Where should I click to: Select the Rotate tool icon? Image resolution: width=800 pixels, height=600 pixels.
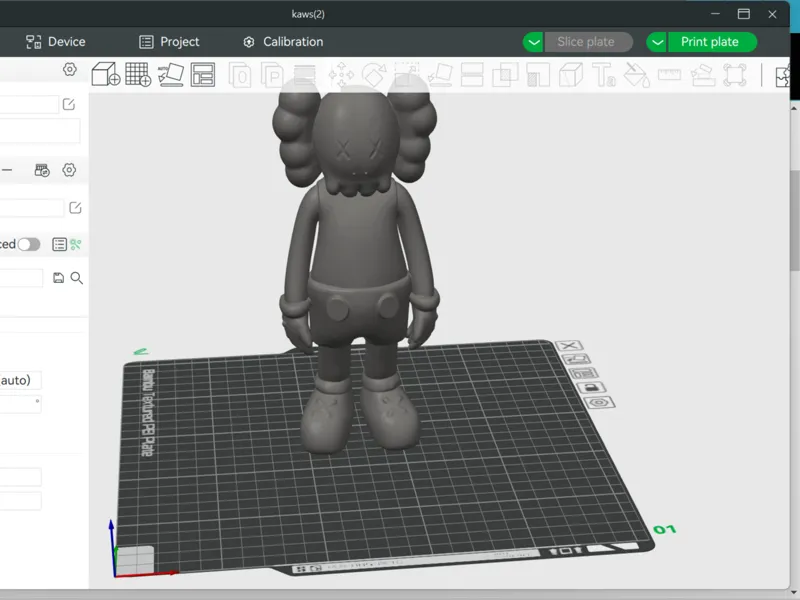tap(374, 76)
